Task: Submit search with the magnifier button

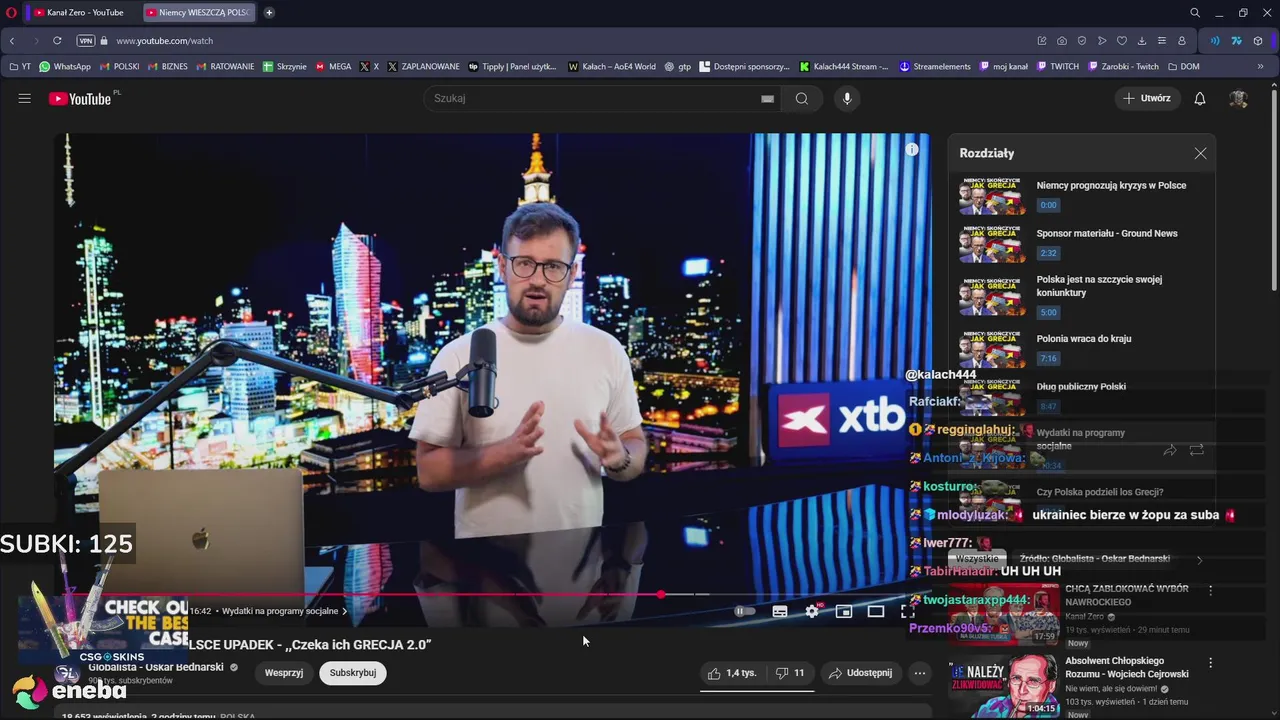Action: point(802,98)
